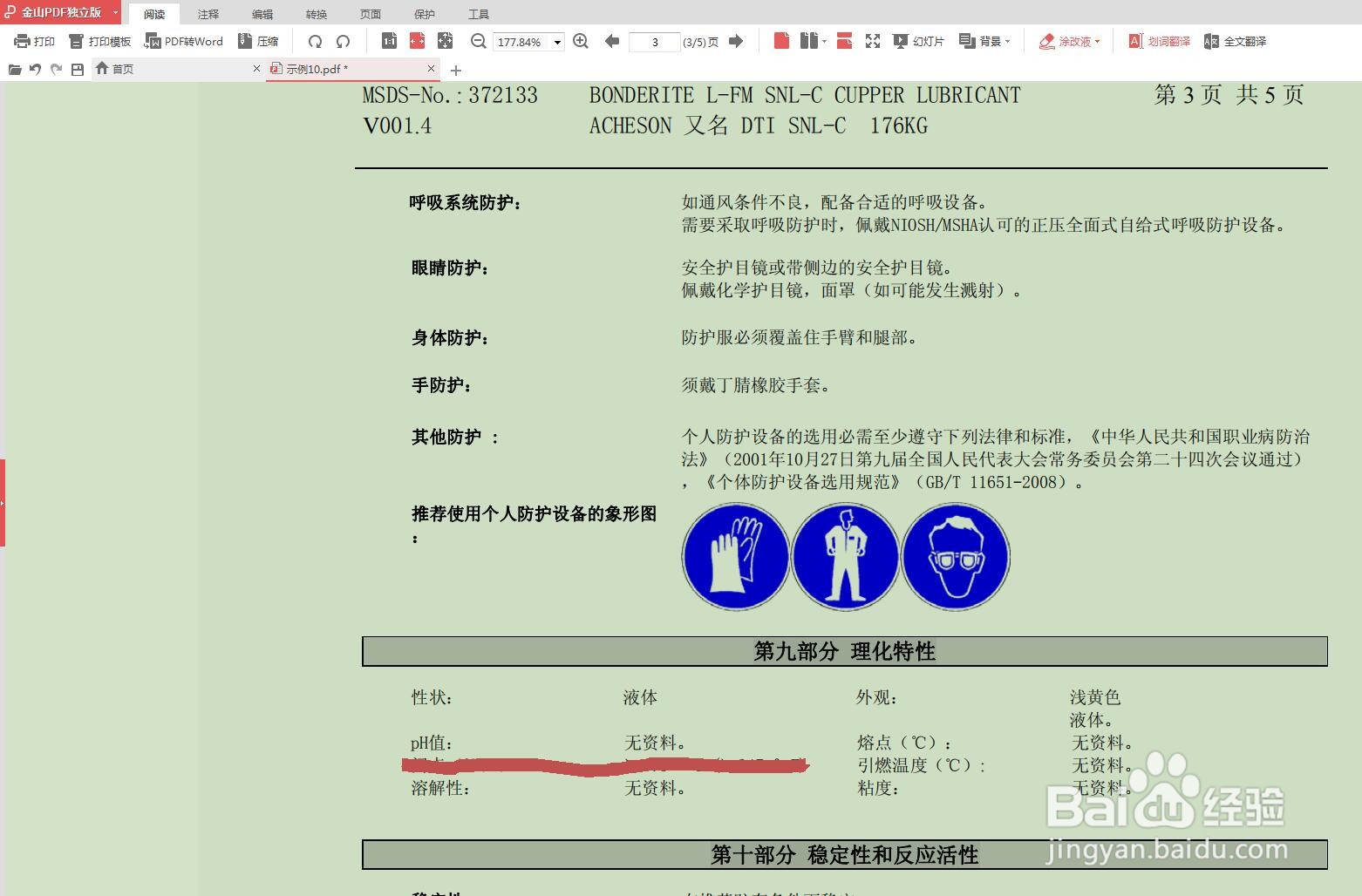The width and height of the screenshot is (1362, 896).
Task: Select fit-page view icon
Action: pos(445,41)
